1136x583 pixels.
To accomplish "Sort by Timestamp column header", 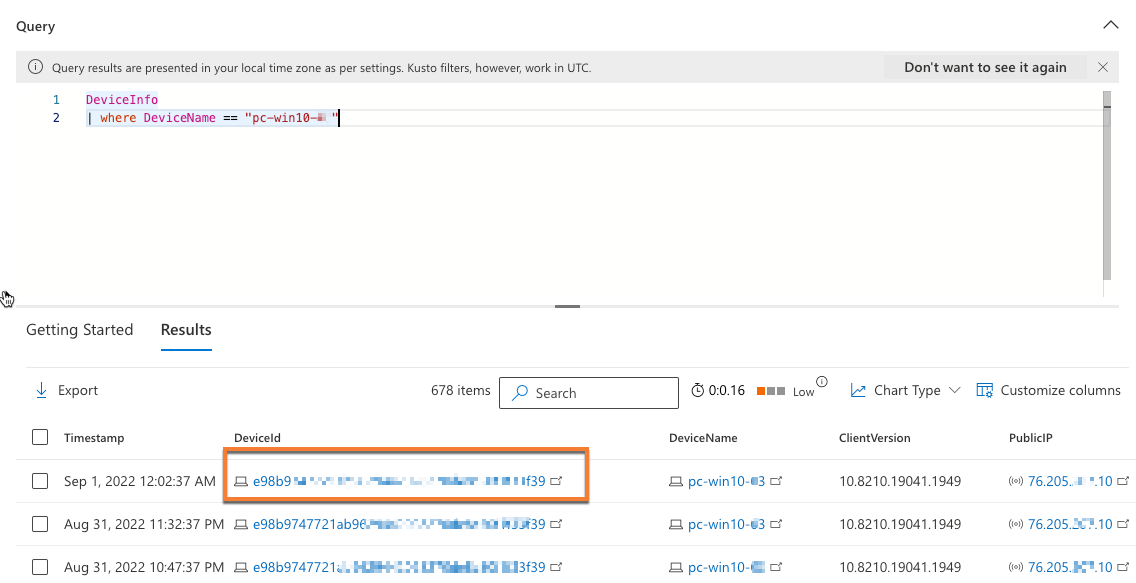I will 93,437.
